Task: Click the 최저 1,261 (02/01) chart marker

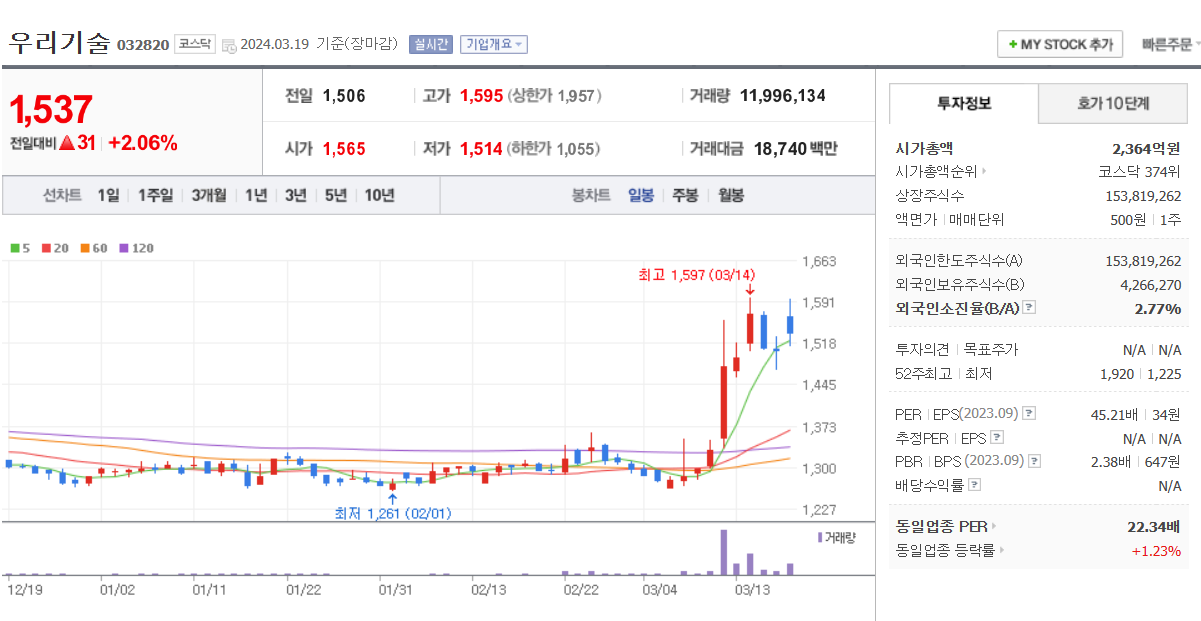Action: (393, 513)
